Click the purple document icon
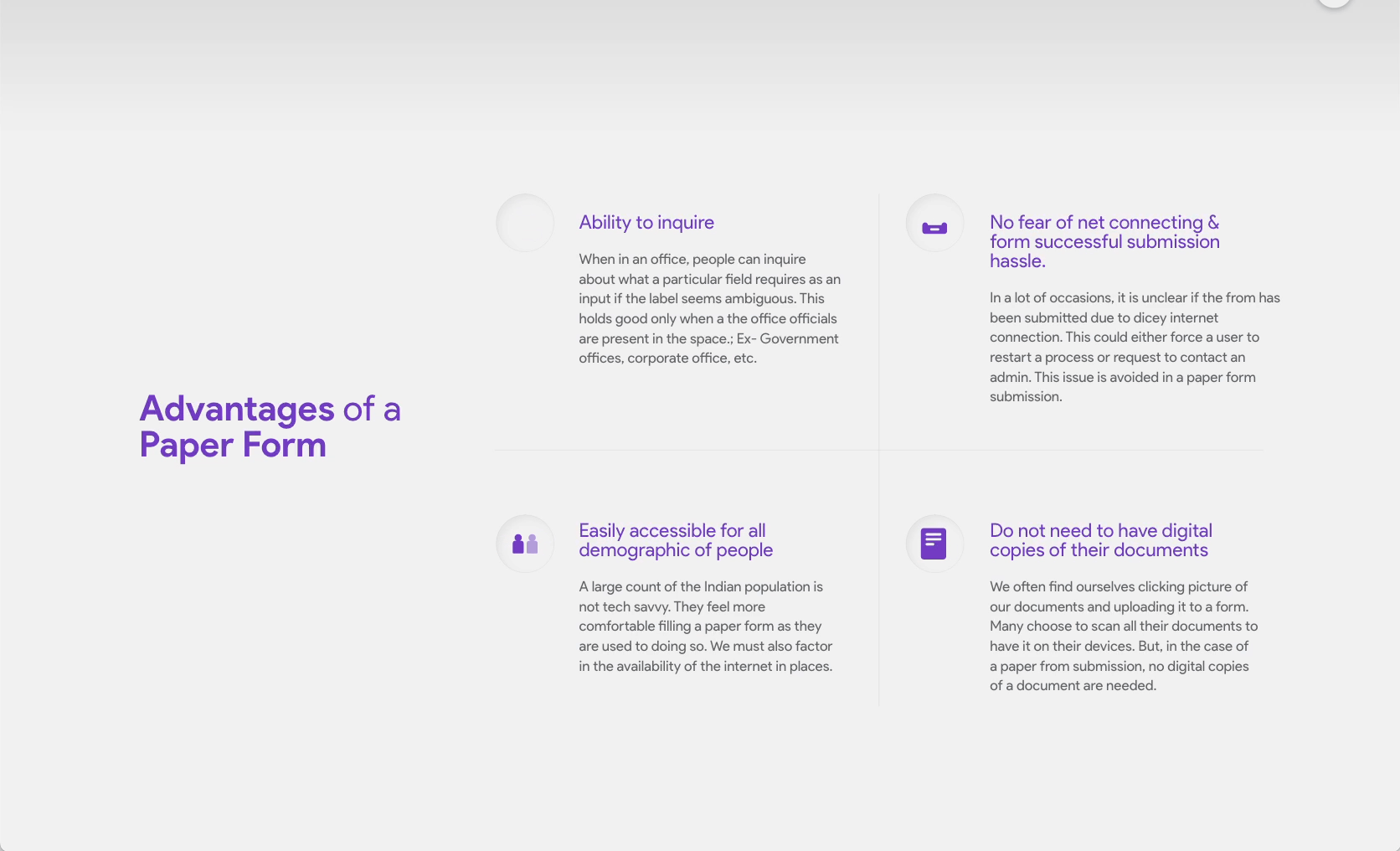Image resolution: width=1400 pixels, height=851 pixels. point(934,544)
